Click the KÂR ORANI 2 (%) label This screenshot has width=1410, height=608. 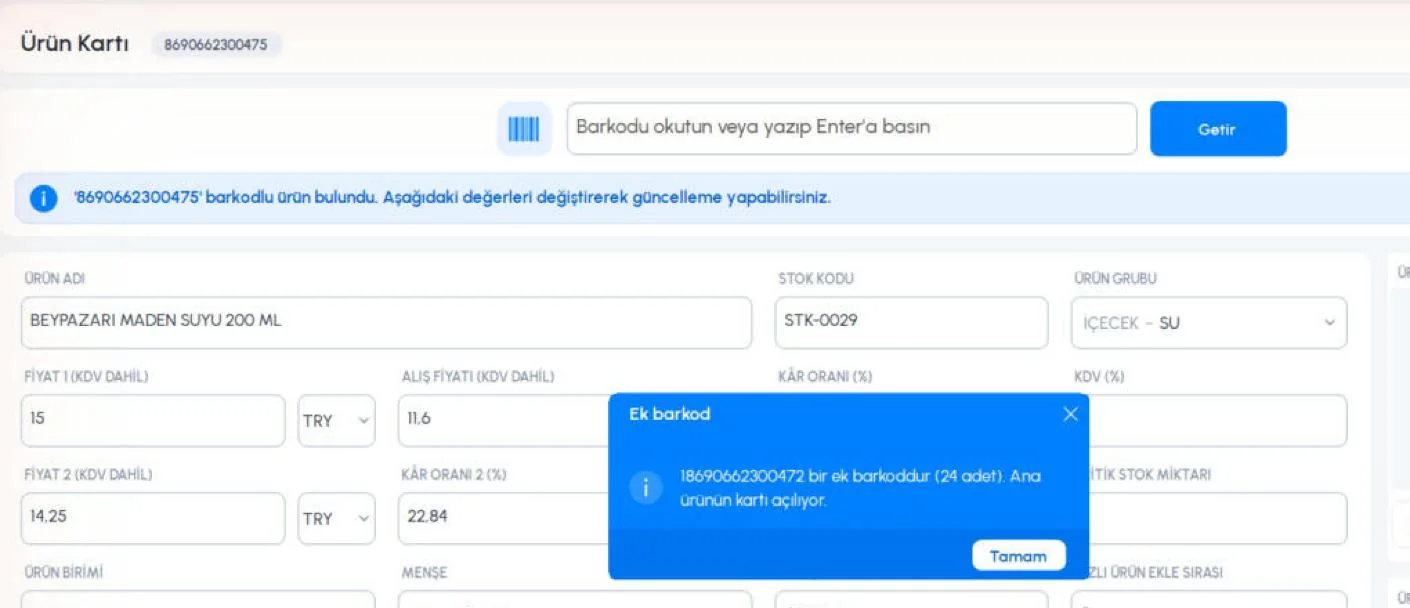click(454, 475)
